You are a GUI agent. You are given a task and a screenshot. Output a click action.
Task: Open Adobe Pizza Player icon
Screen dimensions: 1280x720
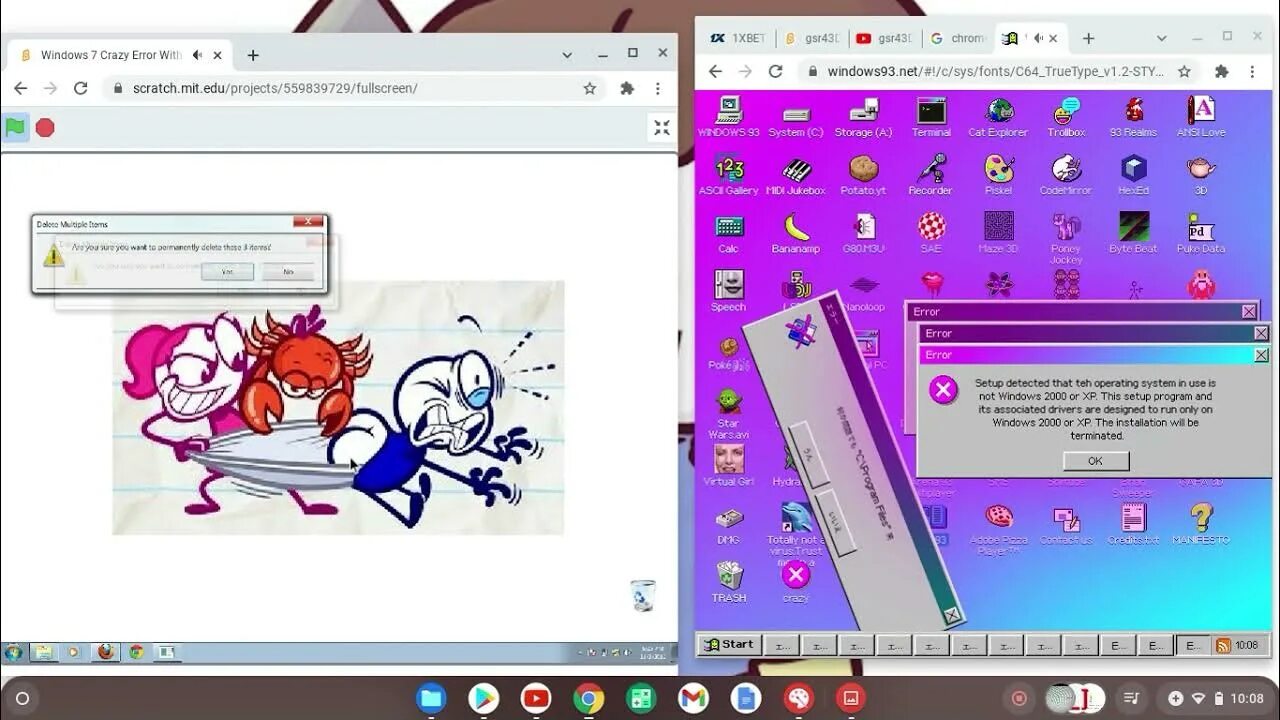pos(998,529)
